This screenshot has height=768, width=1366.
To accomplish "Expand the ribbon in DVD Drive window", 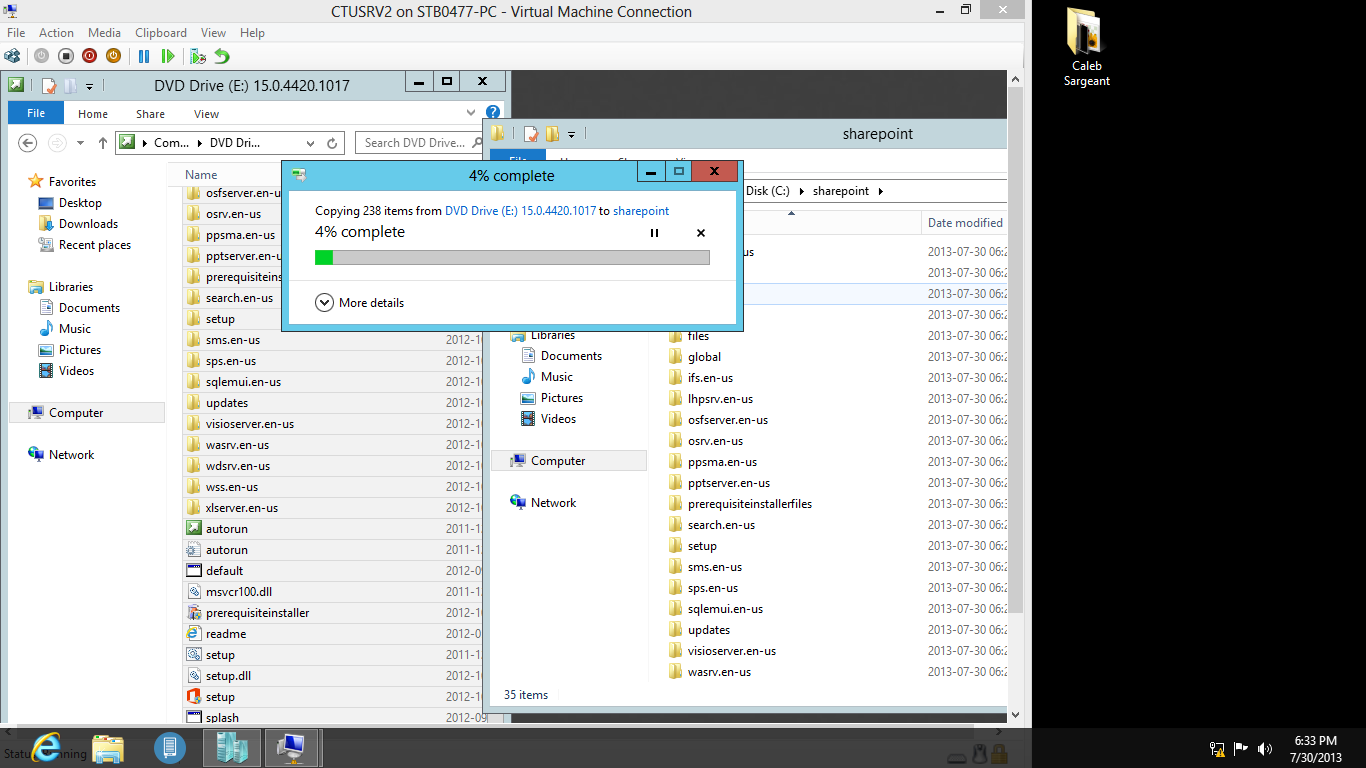I will pos(471,113).
